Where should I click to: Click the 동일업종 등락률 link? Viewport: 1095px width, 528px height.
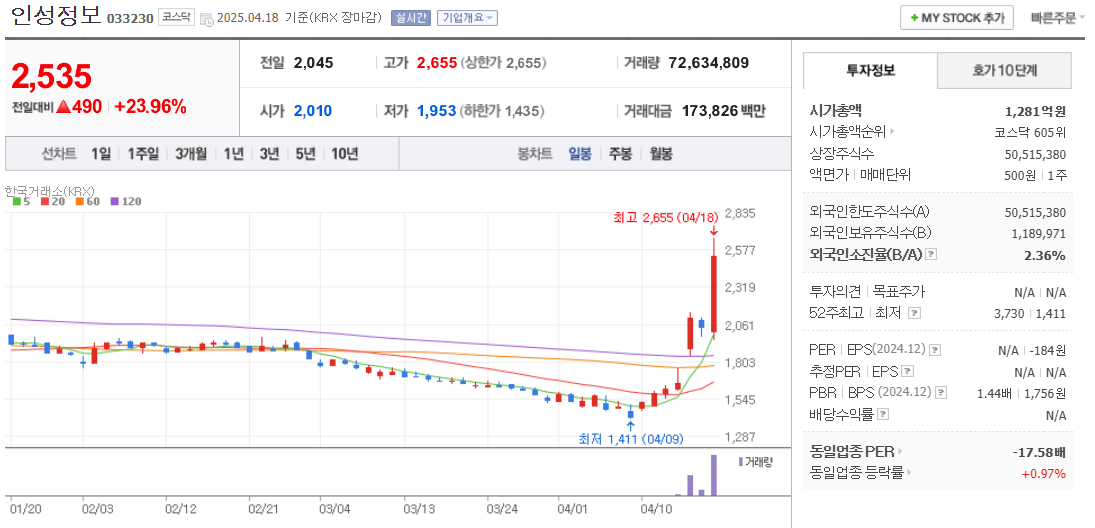click(856, 473)
